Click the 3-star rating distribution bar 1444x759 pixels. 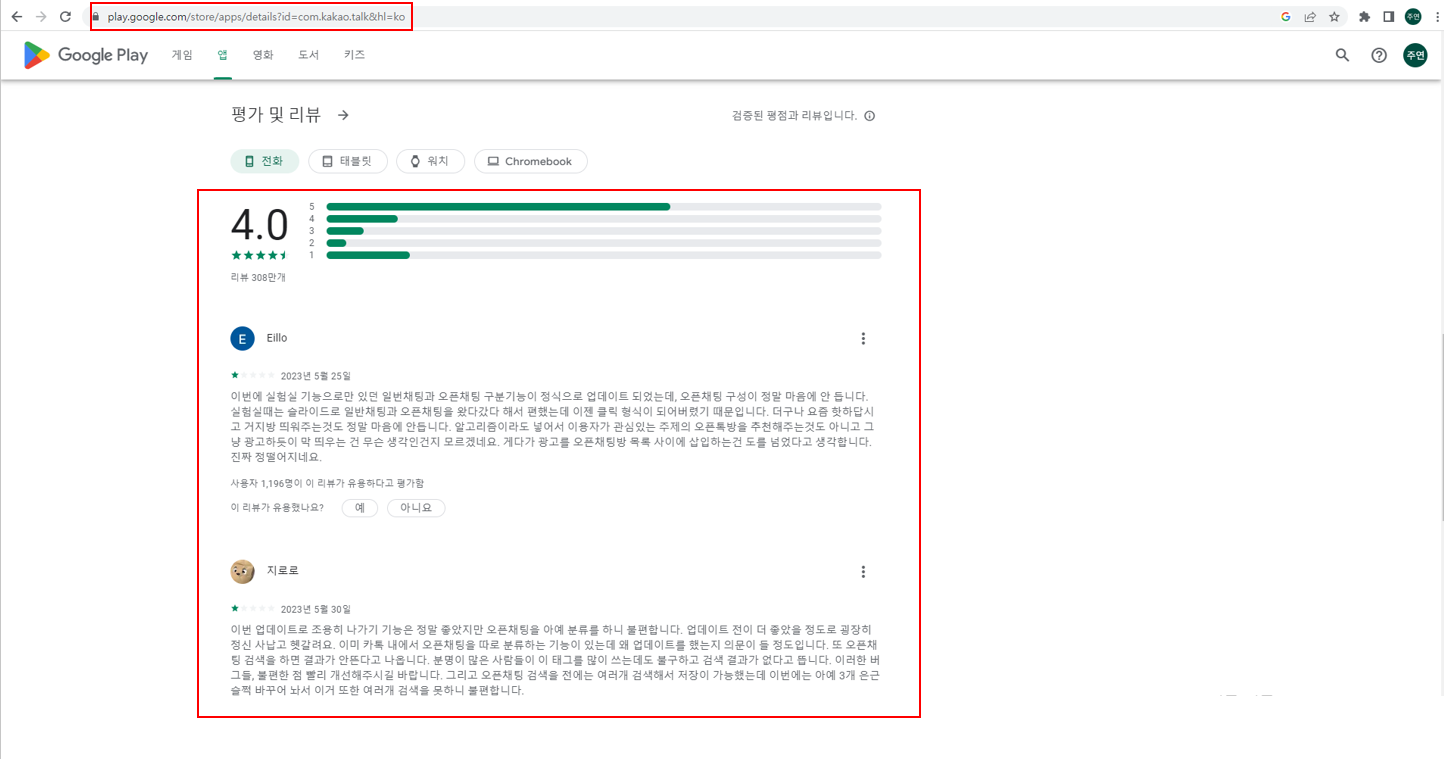[x=604, y=231]
